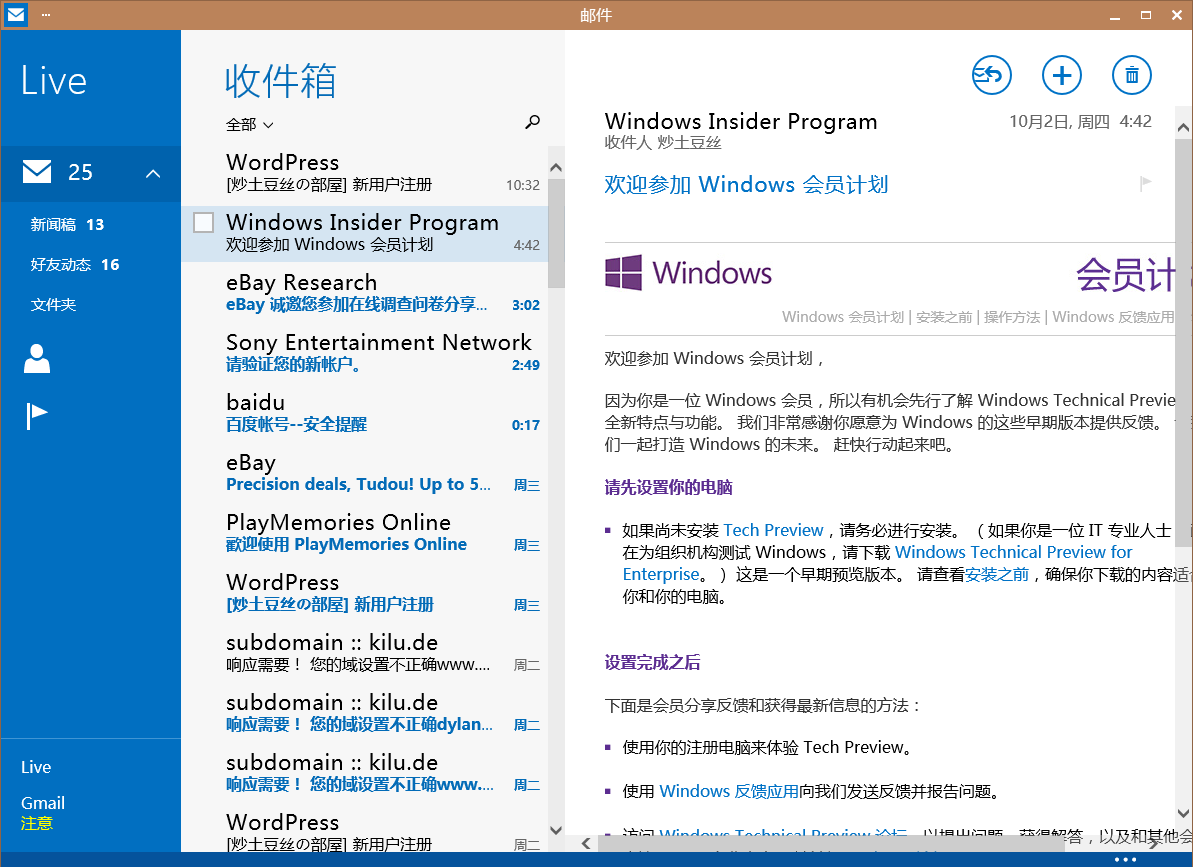Viewport: 1193px width, 867px height.
Task: Click the mail envelope icon showing 25
Action: (x=37, y=173)
